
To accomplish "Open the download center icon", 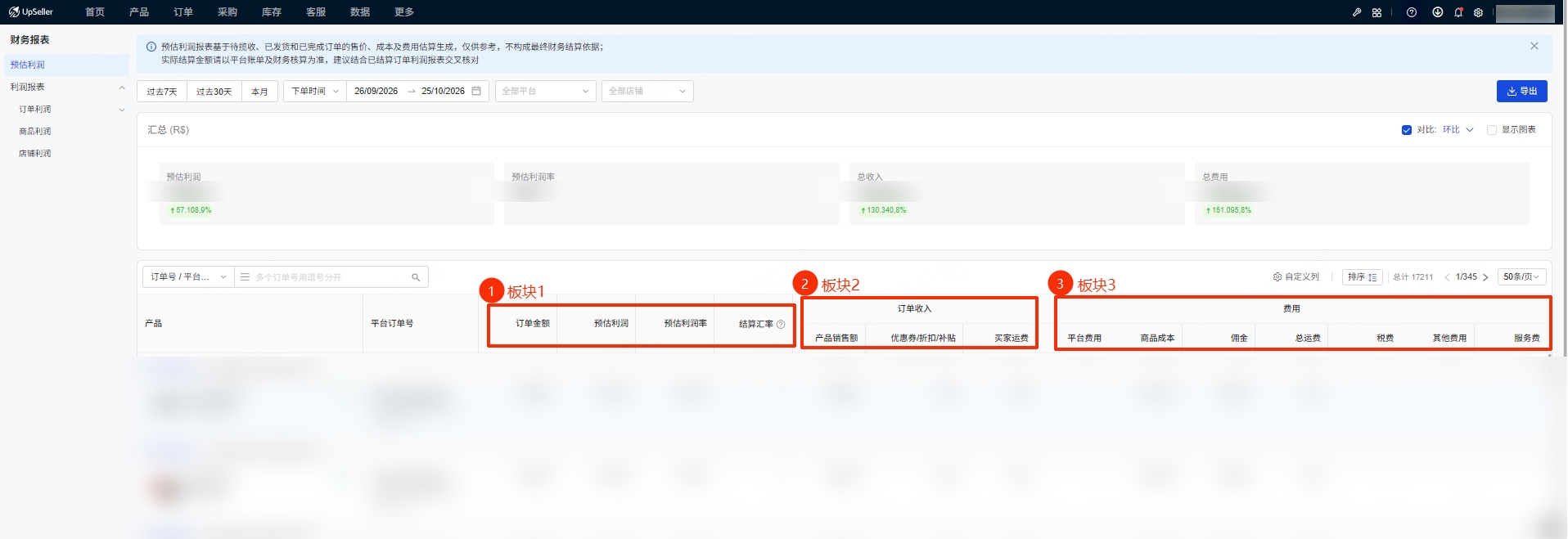I will (1437, 12).
